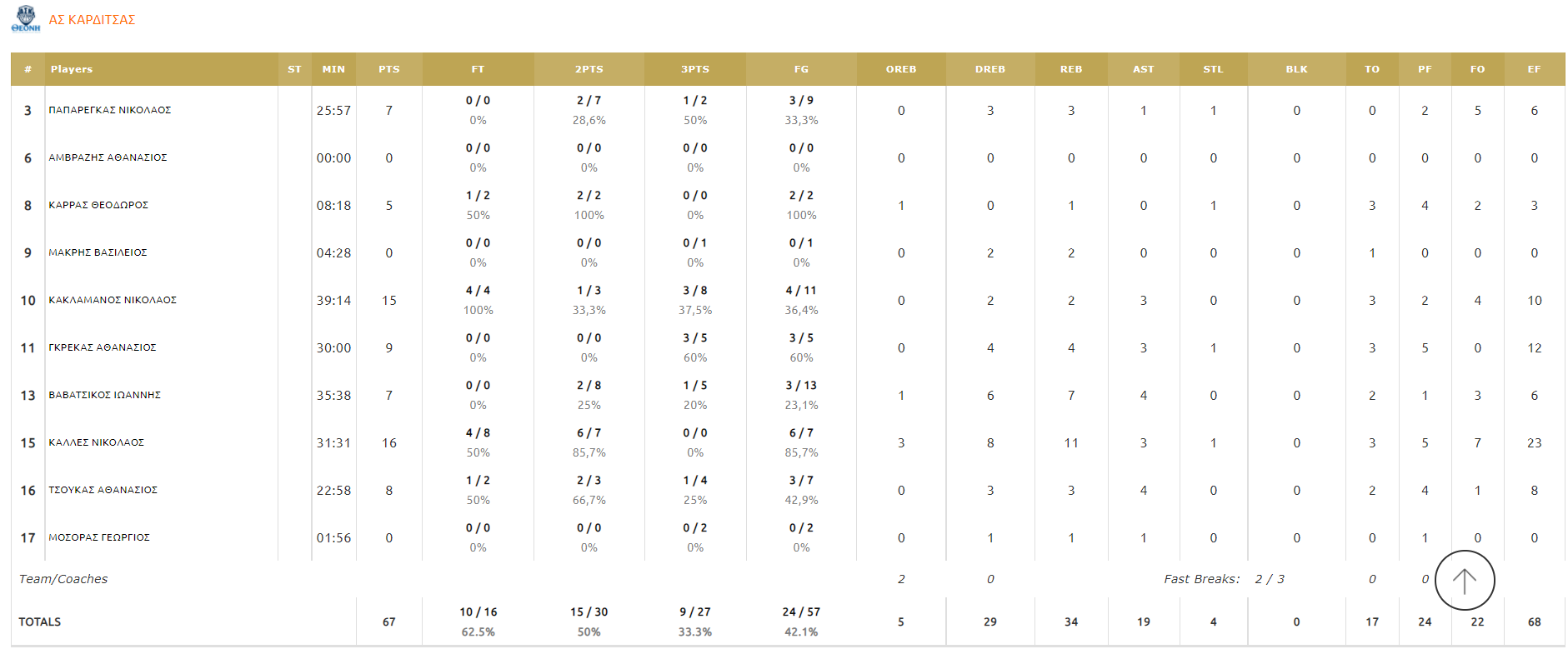Open player ΚΑΚΛΑΜΑΝΟΣ ΝΙΚΟΛΑΟΣ
This screenshot has width=1568, height=649.
click(x=113, y=300)
